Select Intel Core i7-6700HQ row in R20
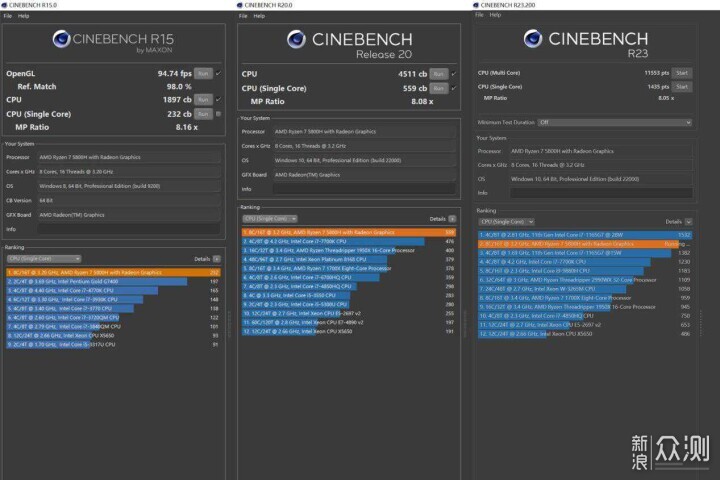Viewport: 720px width, 480px height. point(349,277)
